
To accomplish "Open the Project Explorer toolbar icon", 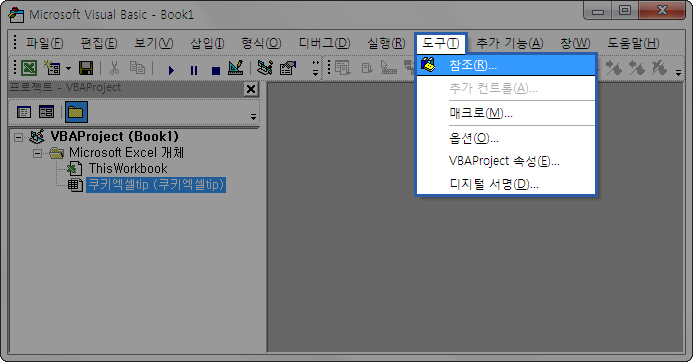I will pos(265,68).
